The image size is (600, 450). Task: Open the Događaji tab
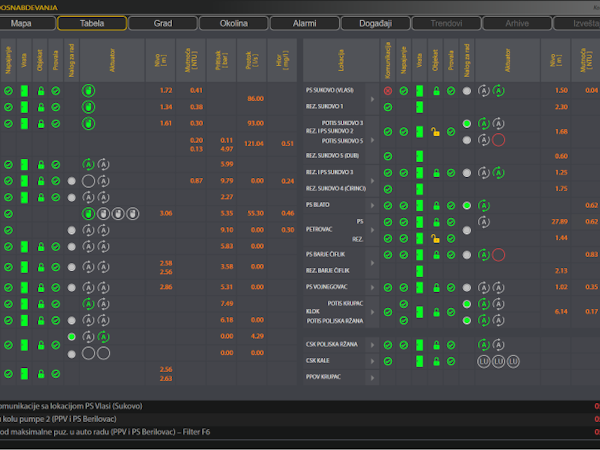click(x=375, y=23)
